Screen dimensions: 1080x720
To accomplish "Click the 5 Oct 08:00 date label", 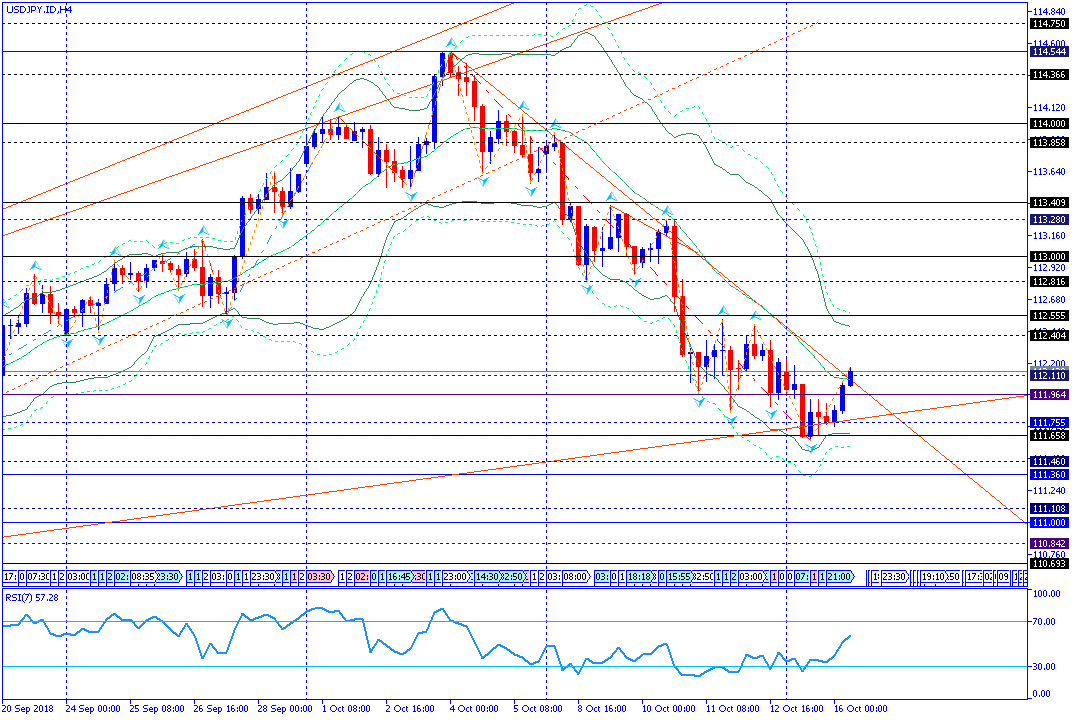I will pyautogui.click(x=538, y=709).
